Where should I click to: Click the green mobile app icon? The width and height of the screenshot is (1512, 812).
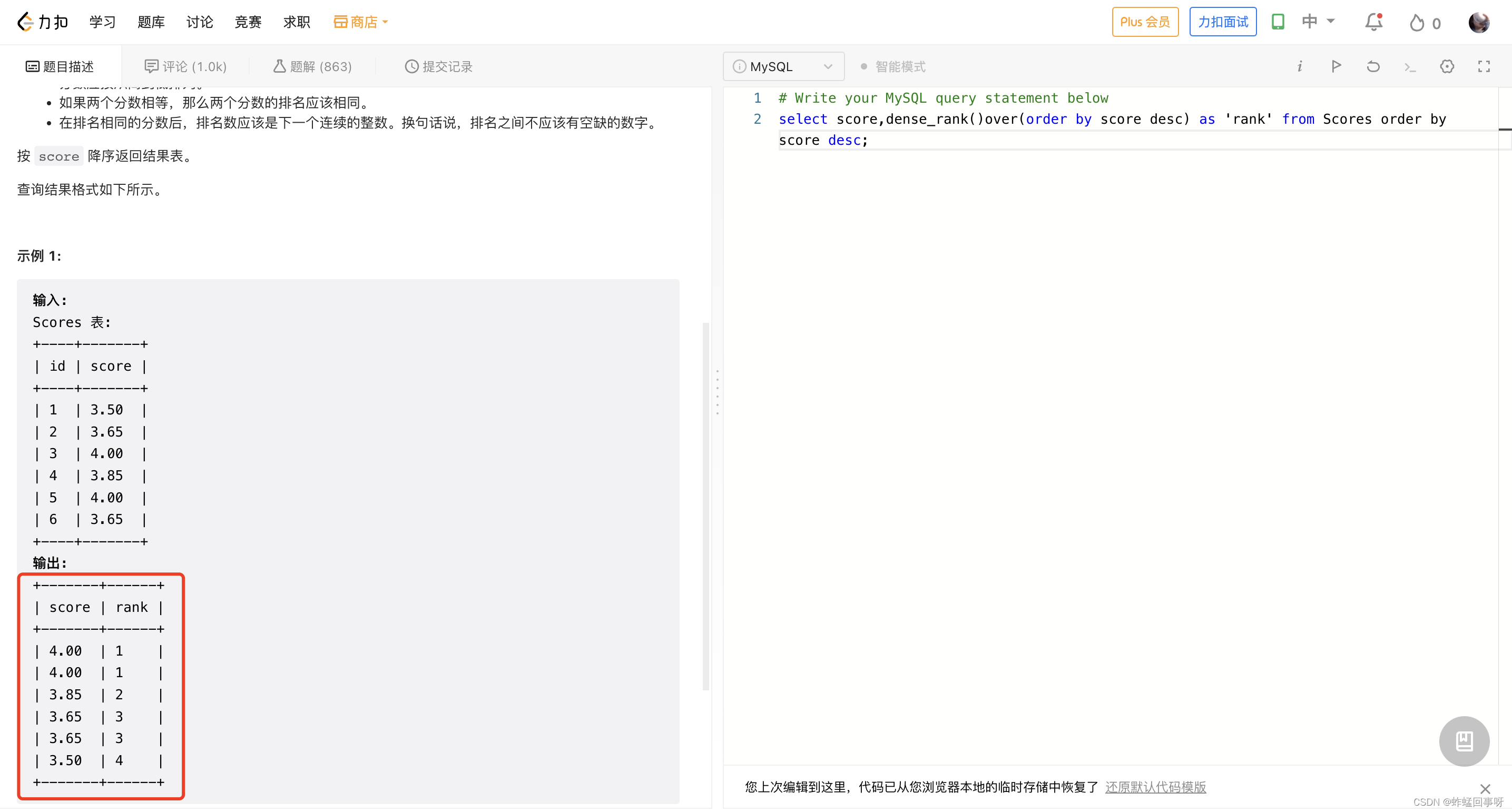click(x=1278, y=22)
